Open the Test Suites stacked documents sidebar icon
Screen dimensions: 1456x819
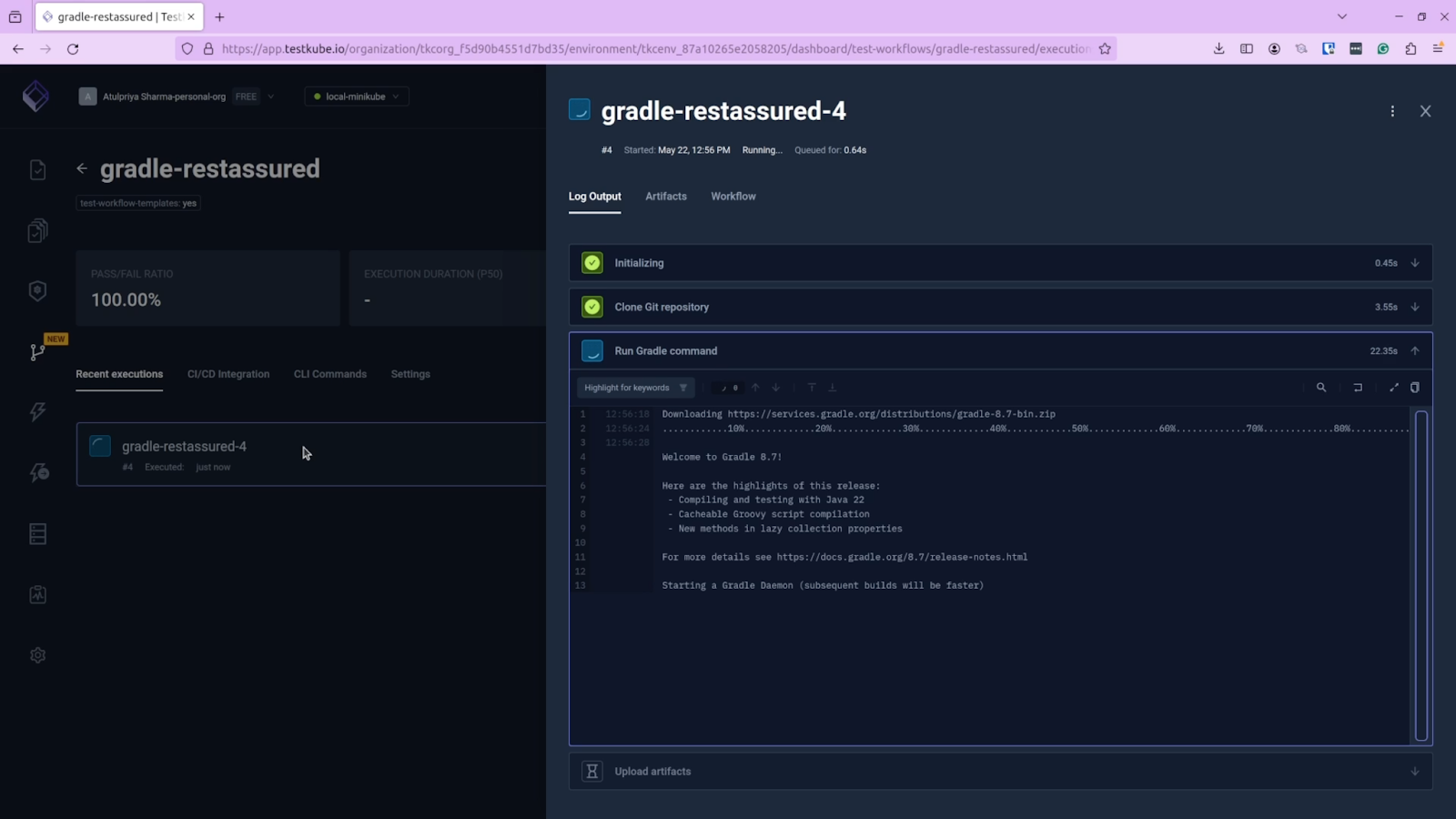pyautogui.click(x=37, y=231)
